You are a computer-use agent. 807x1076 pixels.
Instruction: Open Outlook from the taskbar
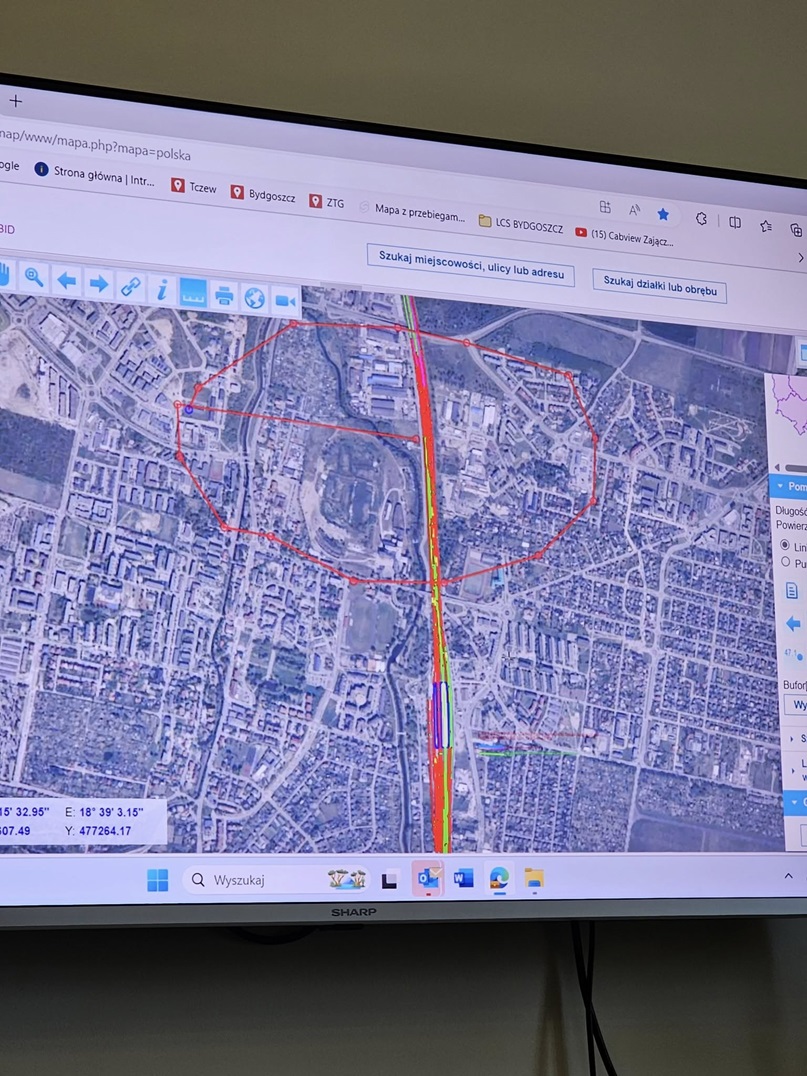pos(428,878)
